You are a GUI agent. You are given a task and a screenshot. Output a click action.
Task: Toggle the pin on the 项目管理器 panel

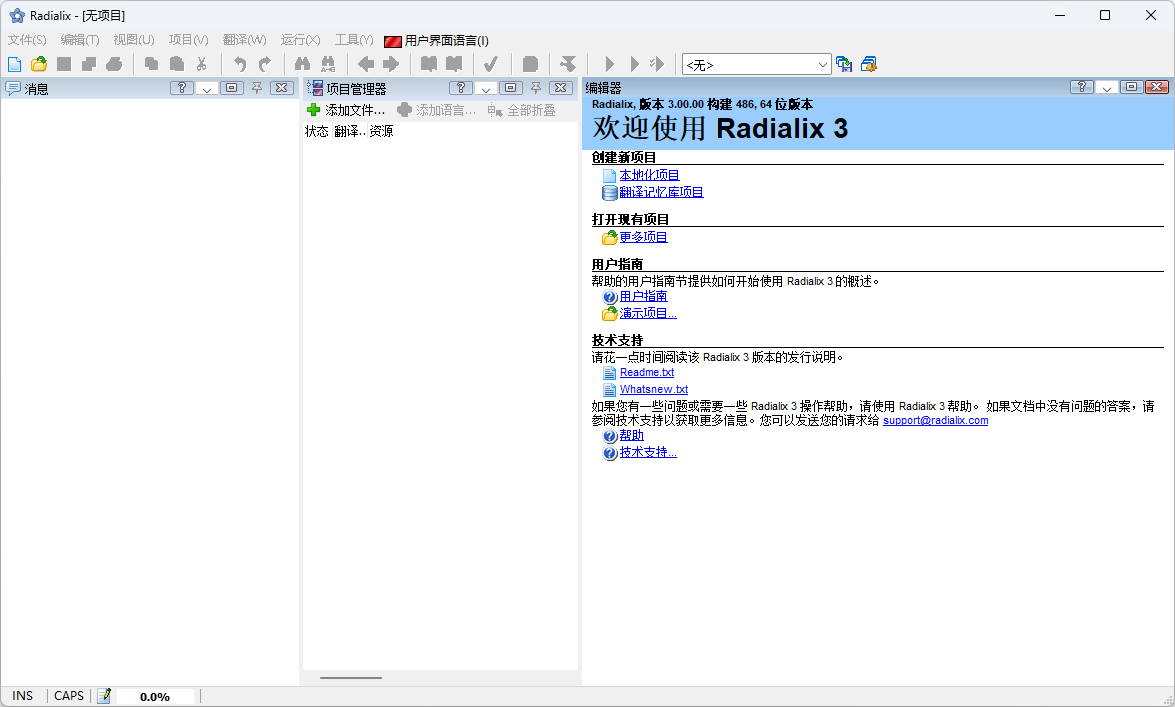[x=536, y=88]
